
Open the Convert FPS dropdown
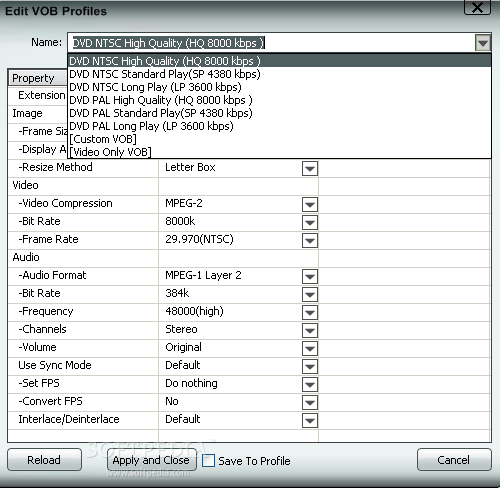310,402
